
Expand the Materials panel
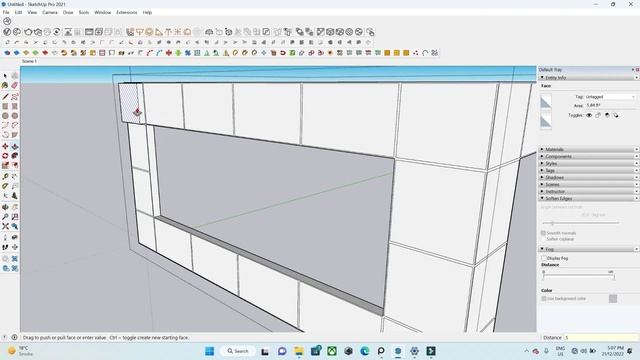tap(588, 149)
